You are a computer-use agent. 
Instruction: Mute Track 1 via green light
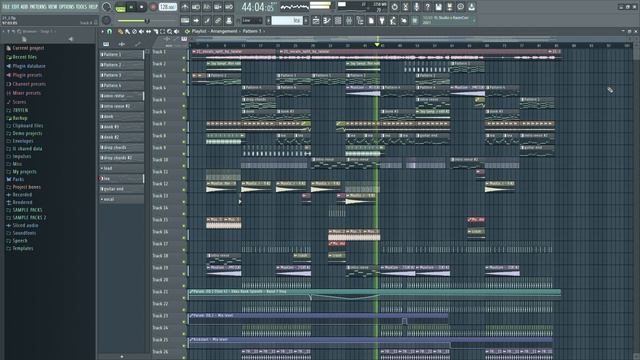(184, 58)
